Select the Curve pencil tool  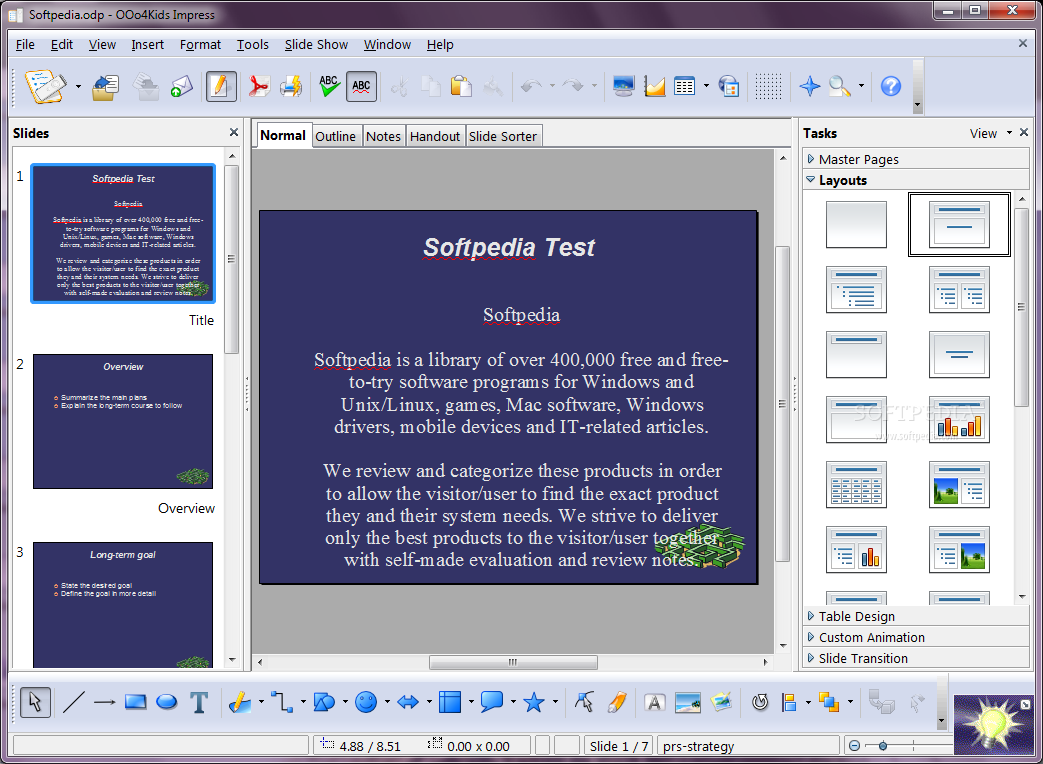(239, 702)
